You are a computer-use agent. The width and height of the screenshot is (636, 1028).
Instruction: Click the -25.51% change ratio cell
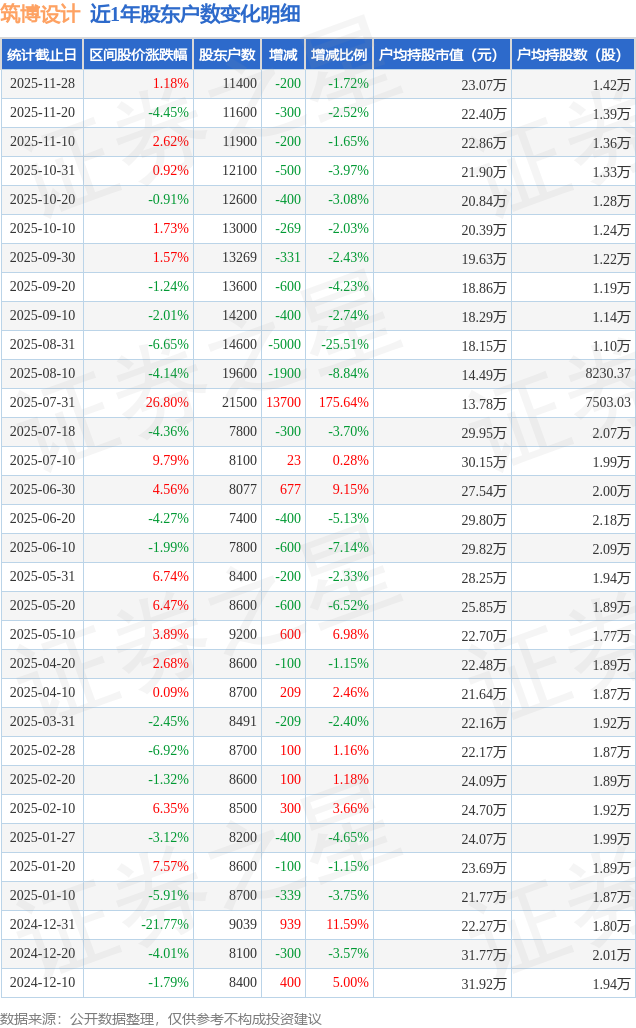(344, 345)
